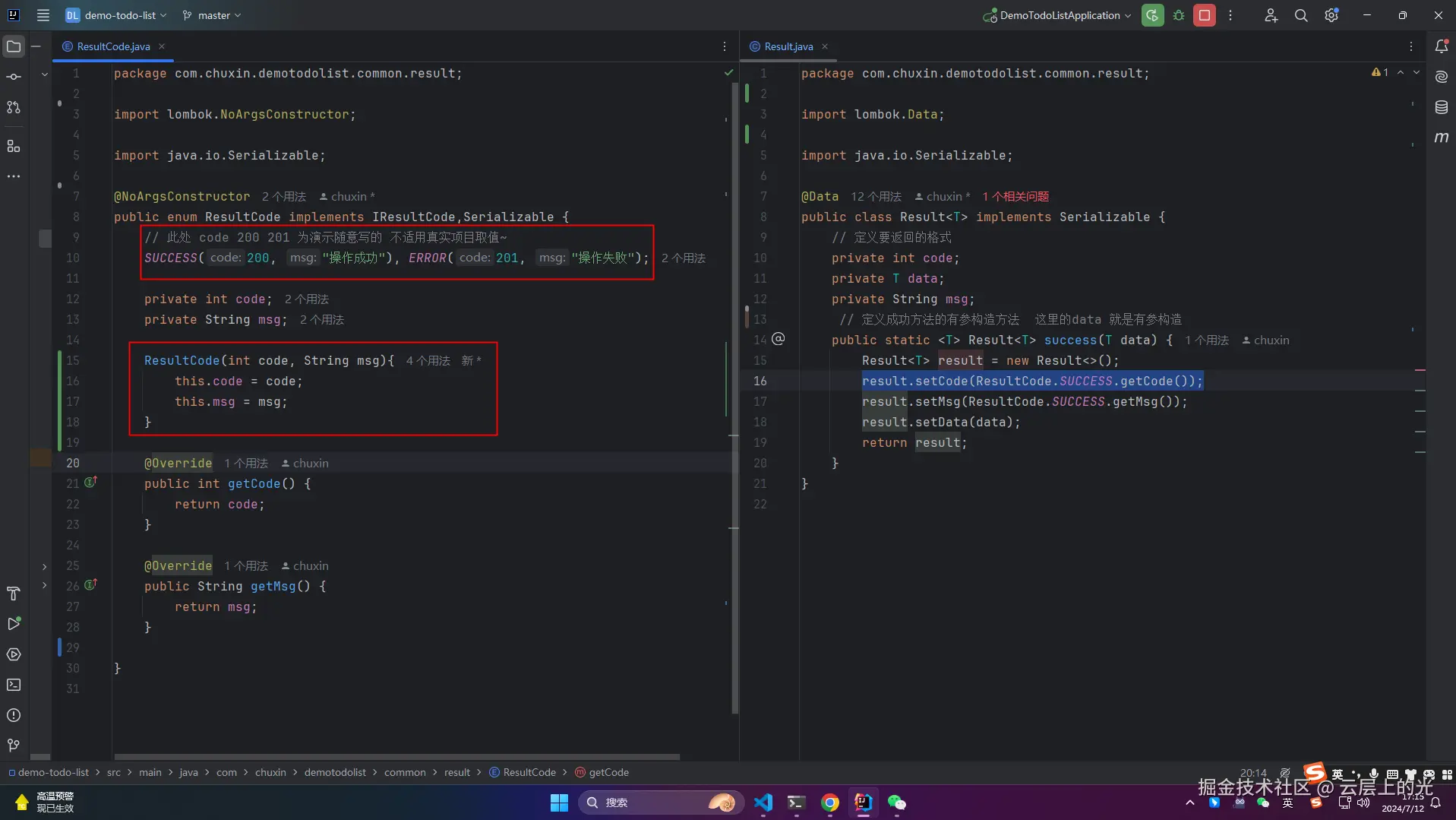
Task: Open the master branch dropdown
Action: click(x=212, y=15)
